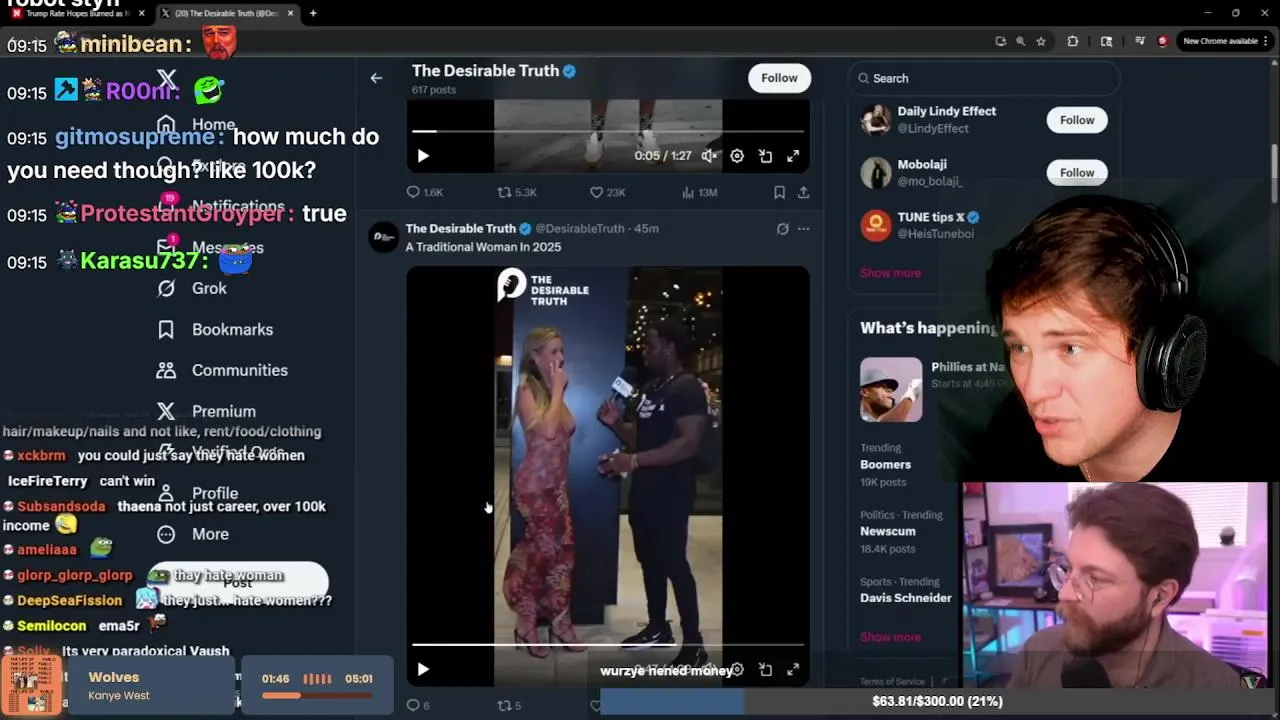Screen dimensions: 1280x720
Task: Reply to the post with 1.6K replies
Action: (x=424, y=192)
